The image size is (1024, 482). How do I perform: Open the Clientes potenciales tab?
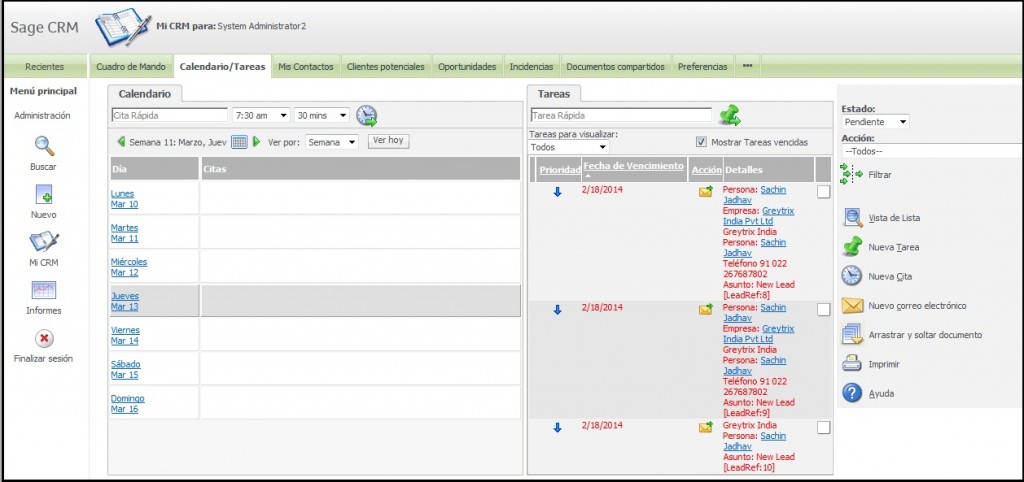pyautogui.click(x=385, y=67)
